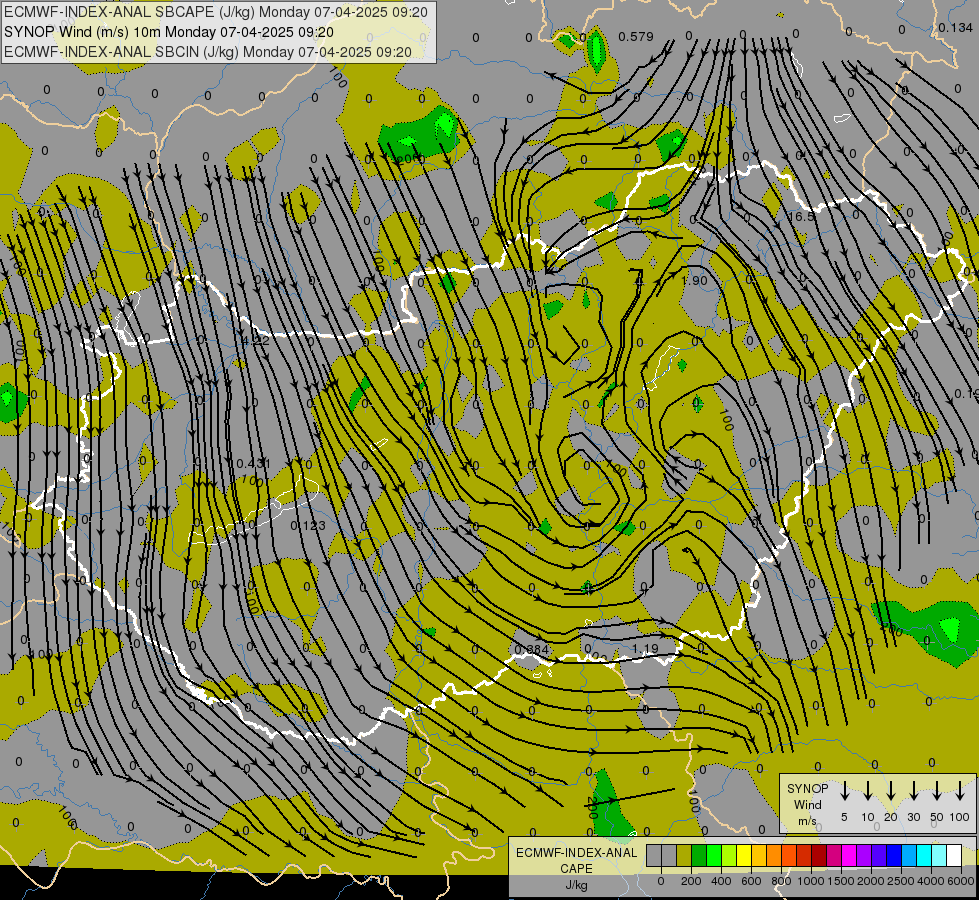Pick the dark green swatch in CAPE legend
The height and width of the screenshot is (900, 979).
point(699,855)
